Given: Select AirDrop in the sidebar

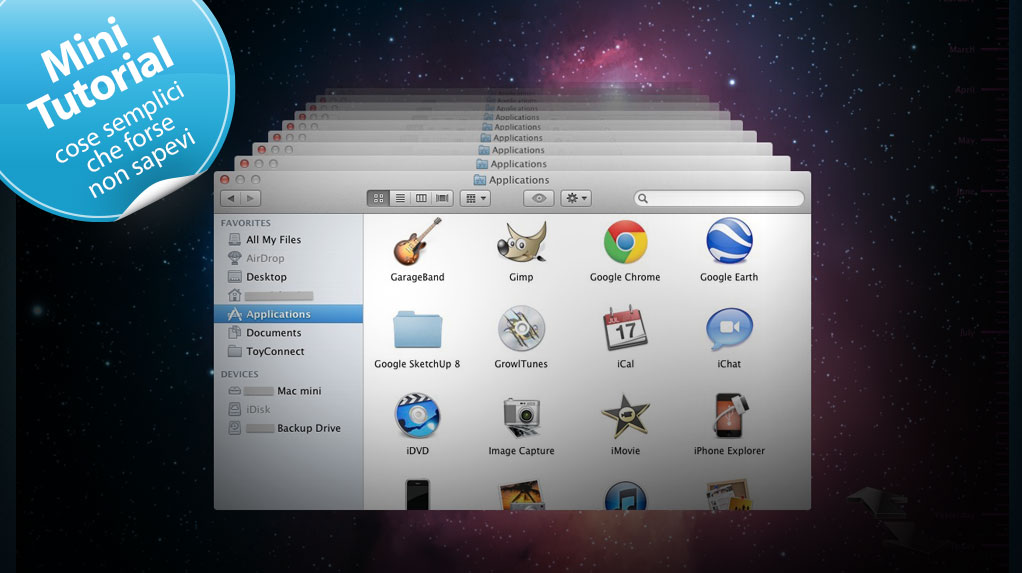Looking at the screenshot, I should [x=288, y=258].
